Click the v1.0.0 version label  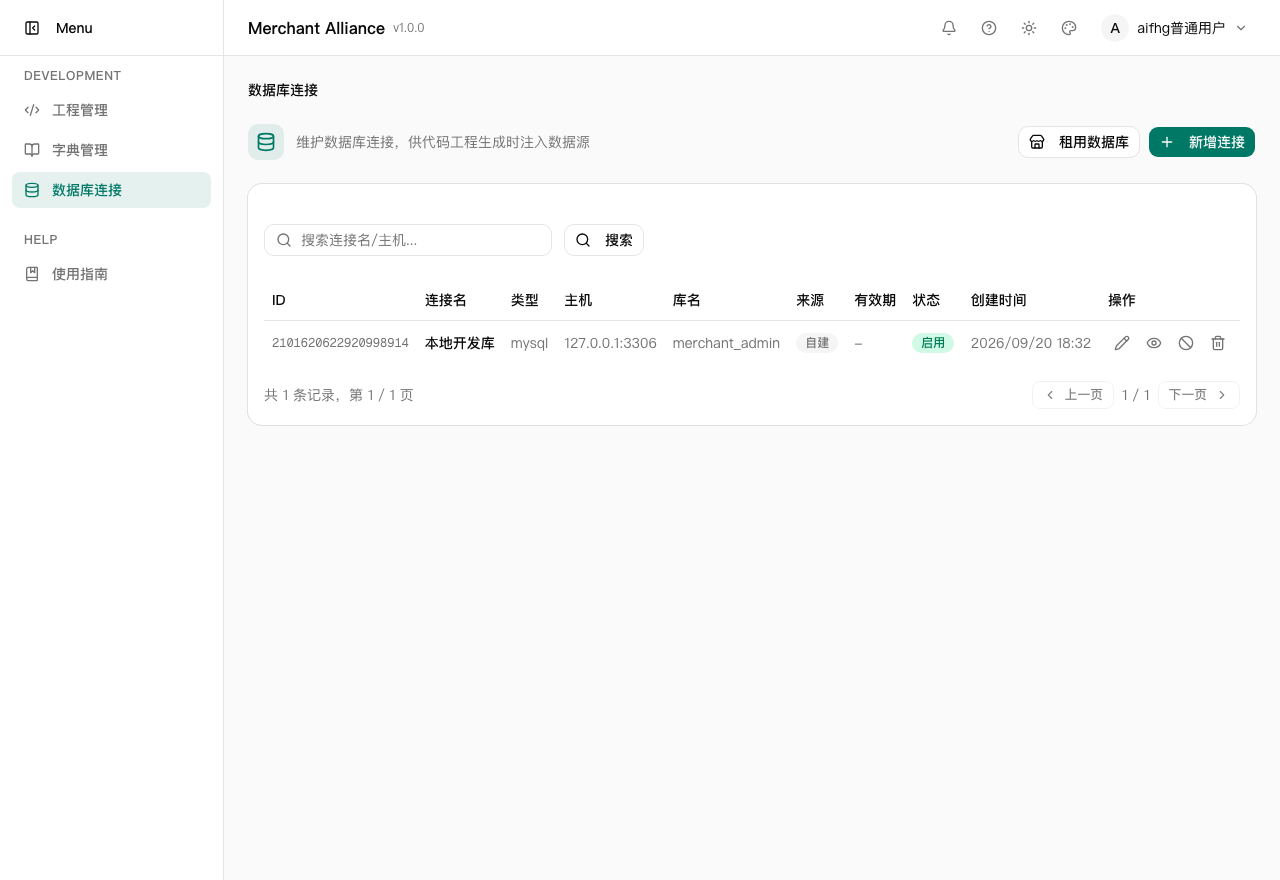coord(409,28)
